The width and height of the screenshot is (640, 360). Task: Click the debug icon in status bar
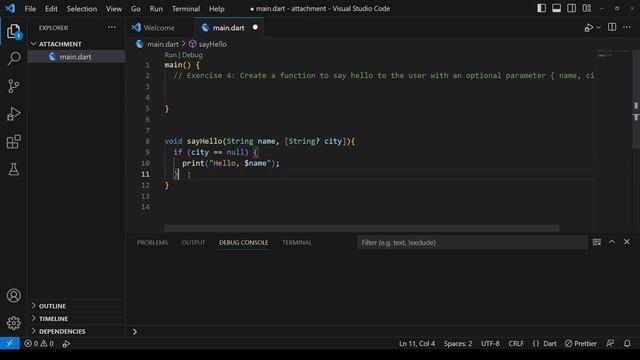pos(66,344)
